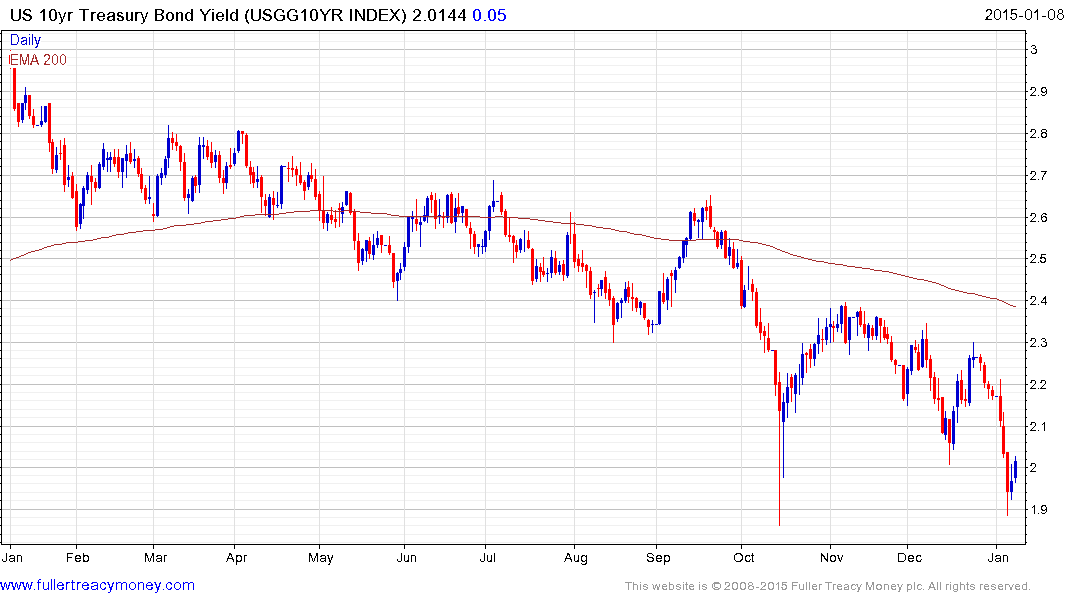The image size is (1075, 600).
Task: Click the 'Daily' interval label
Action: pos(25,40)
